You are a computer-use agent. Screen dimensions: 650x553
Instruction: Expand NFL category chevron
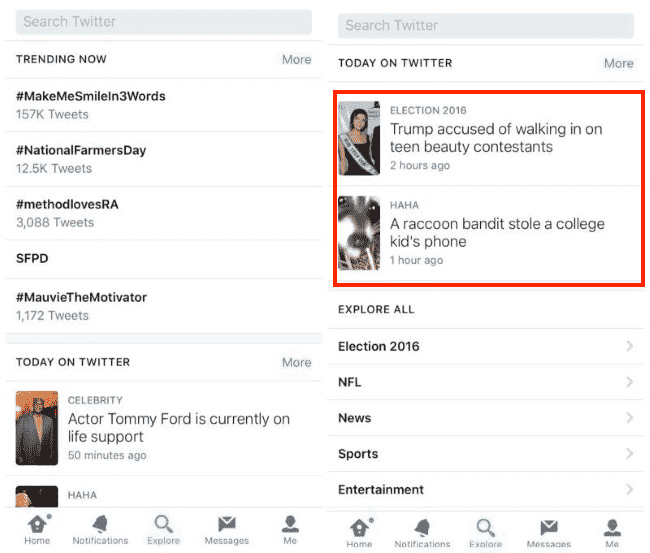630,382
